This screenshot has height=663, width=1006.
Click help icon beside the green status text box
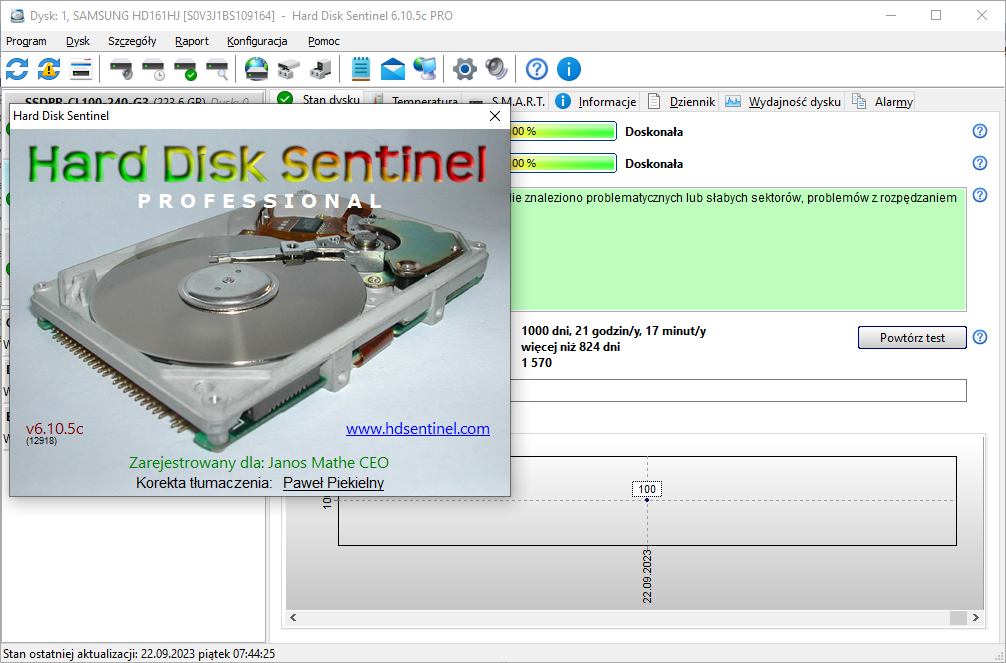click(x=980, y=195)
